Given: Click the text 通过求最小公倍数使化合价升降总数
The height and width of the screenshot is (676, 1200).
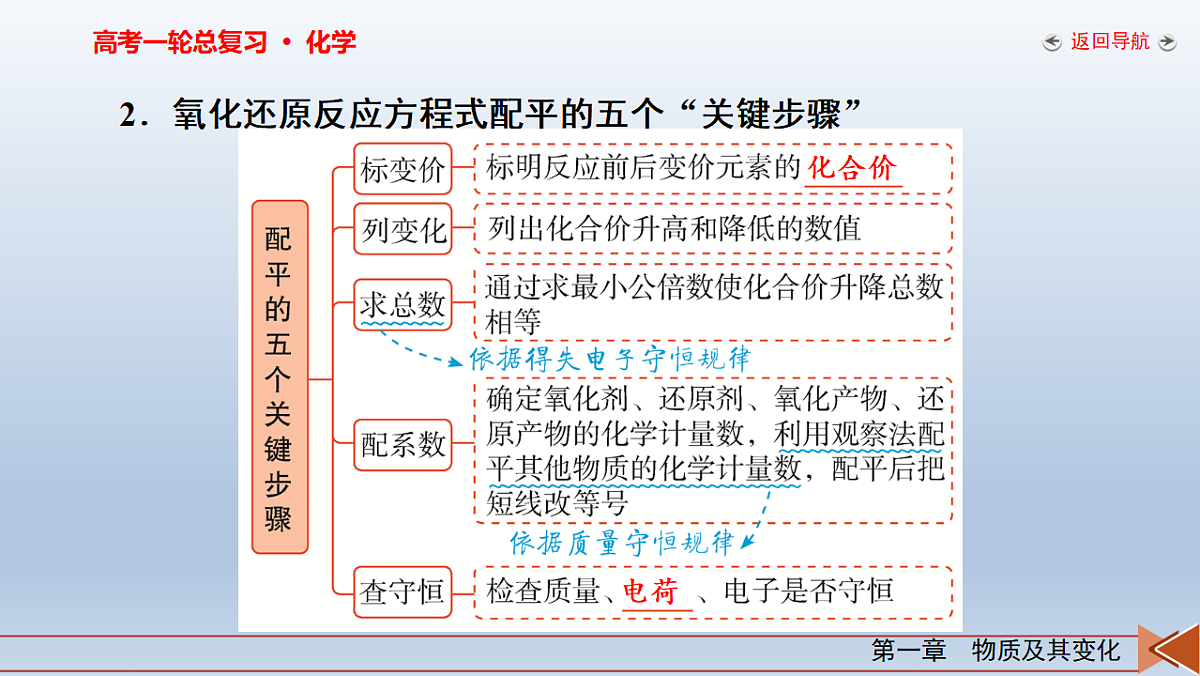Looking at the screenshot, I should [714, 288].
